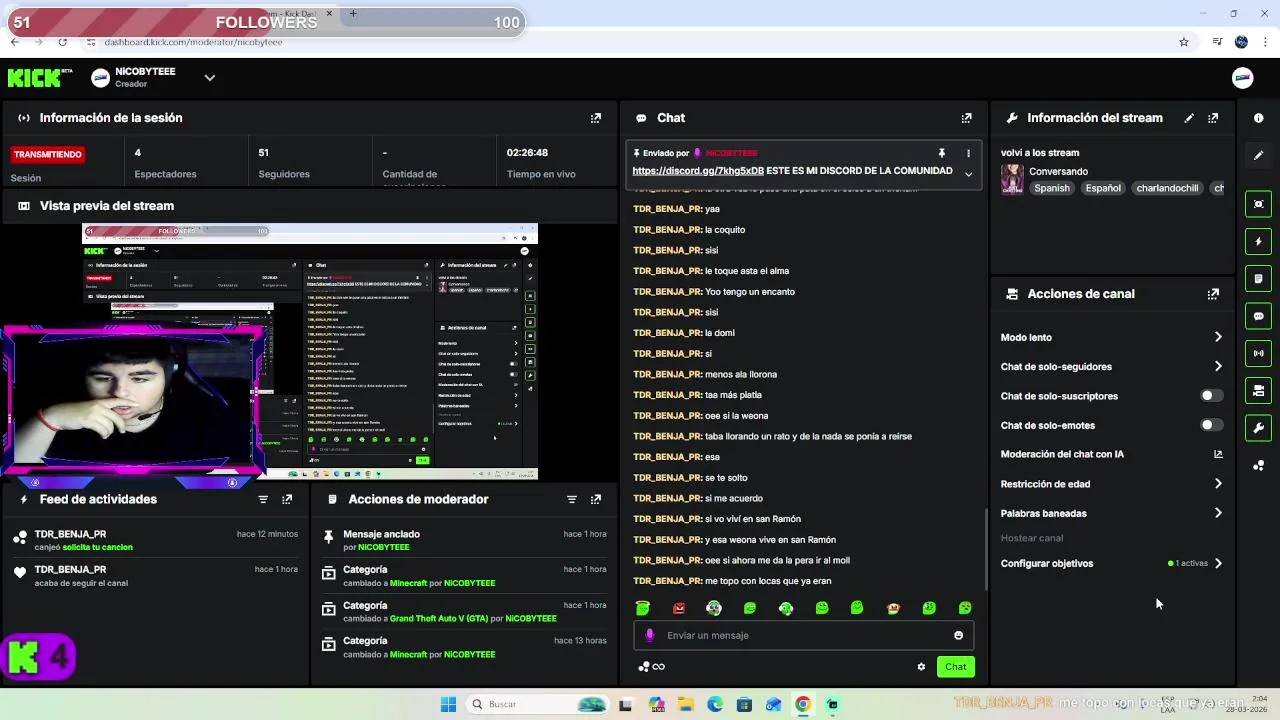Open pinned message three-dot menu

[968, 153]
